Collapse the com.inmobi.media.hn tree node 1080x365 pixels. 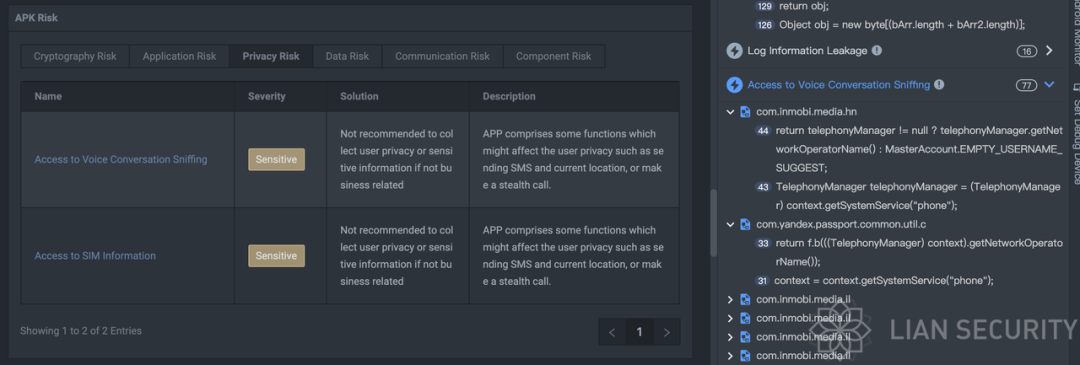pyautogui.click(x=731, y=112)
